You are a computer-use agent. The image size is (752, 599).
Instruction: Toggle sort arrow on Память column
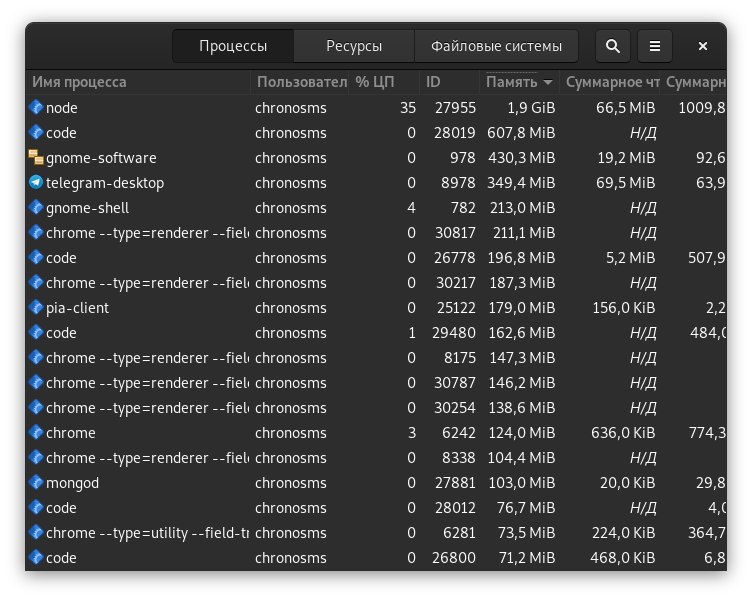548,82
